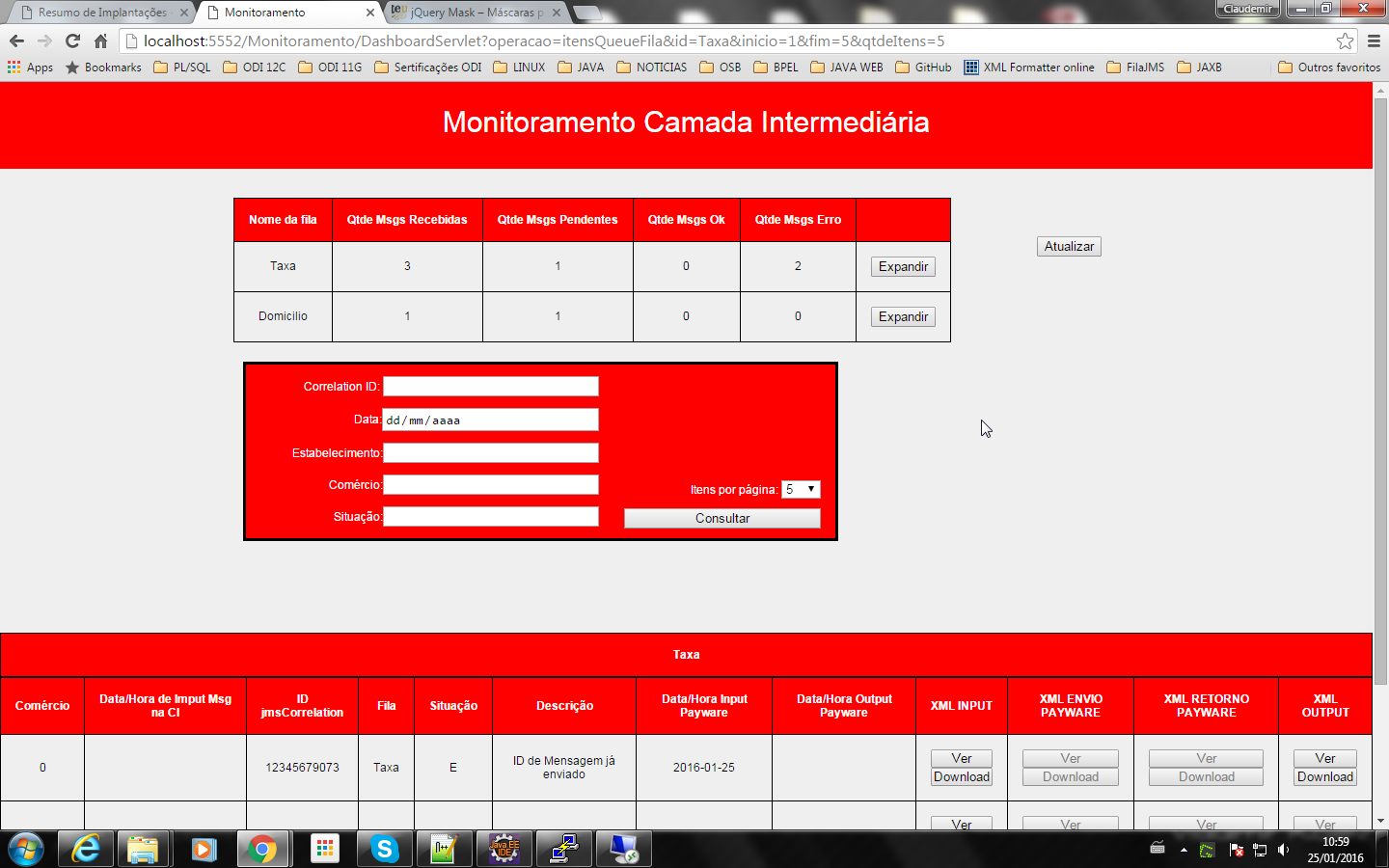The image size is (1389, 868).
Task: Open the GitHub bookmark folder
Action: pos(923,68)
